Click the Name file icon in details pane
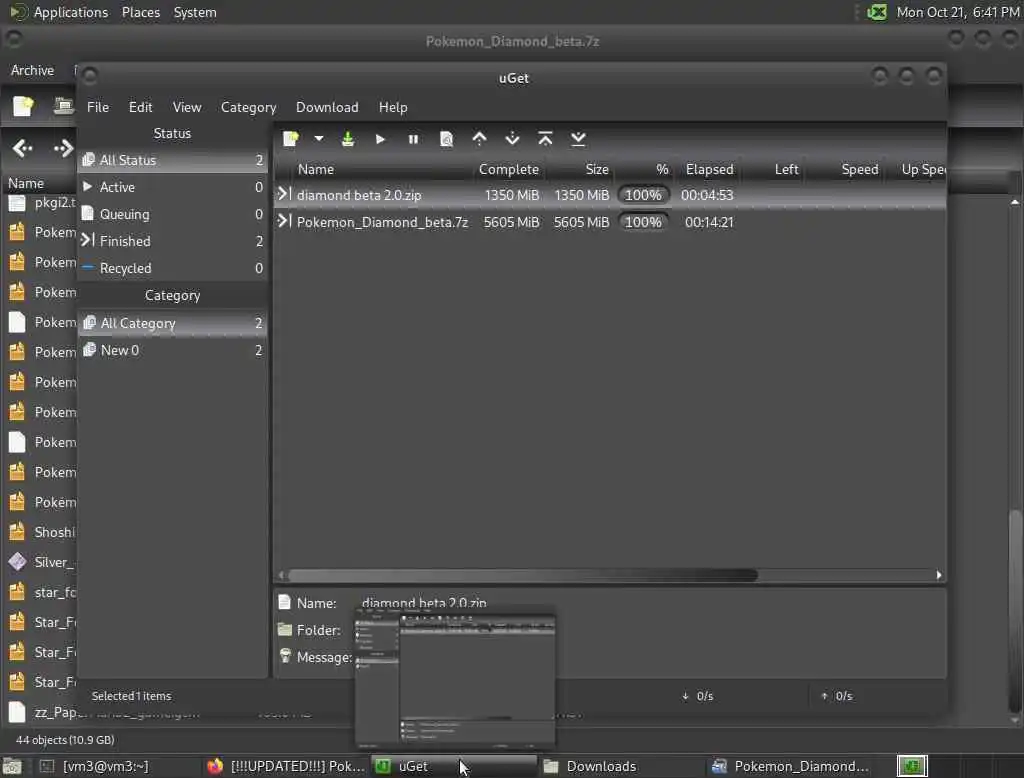 (x=284, y=602)
